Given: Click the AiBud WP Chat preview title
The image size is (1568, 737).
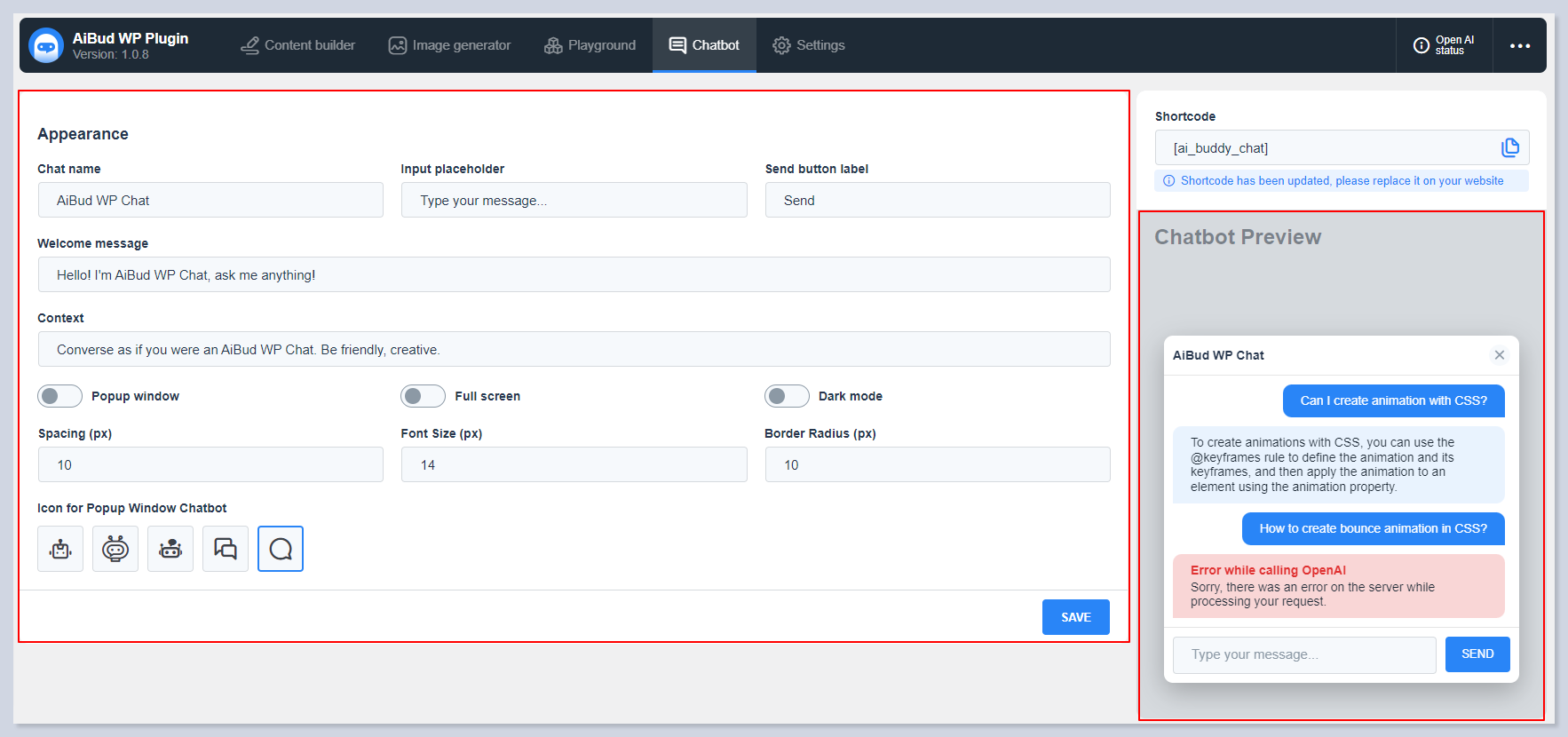Looking at the screenshot, I should (x=1218, y=355).
